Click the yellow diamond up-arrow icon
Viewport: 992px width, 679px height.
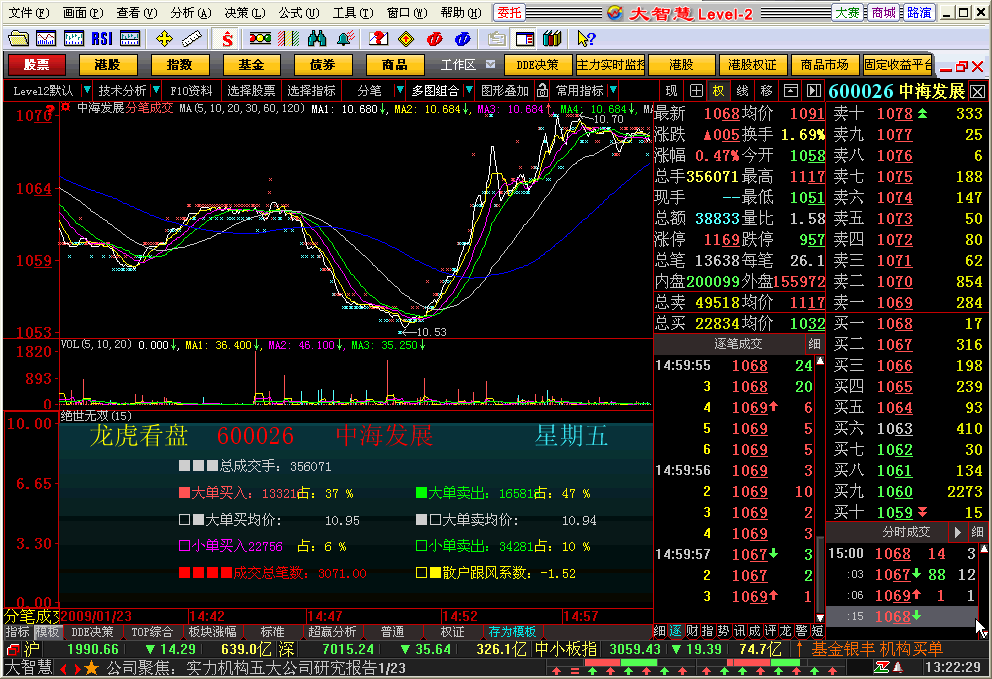pos(406,39)
